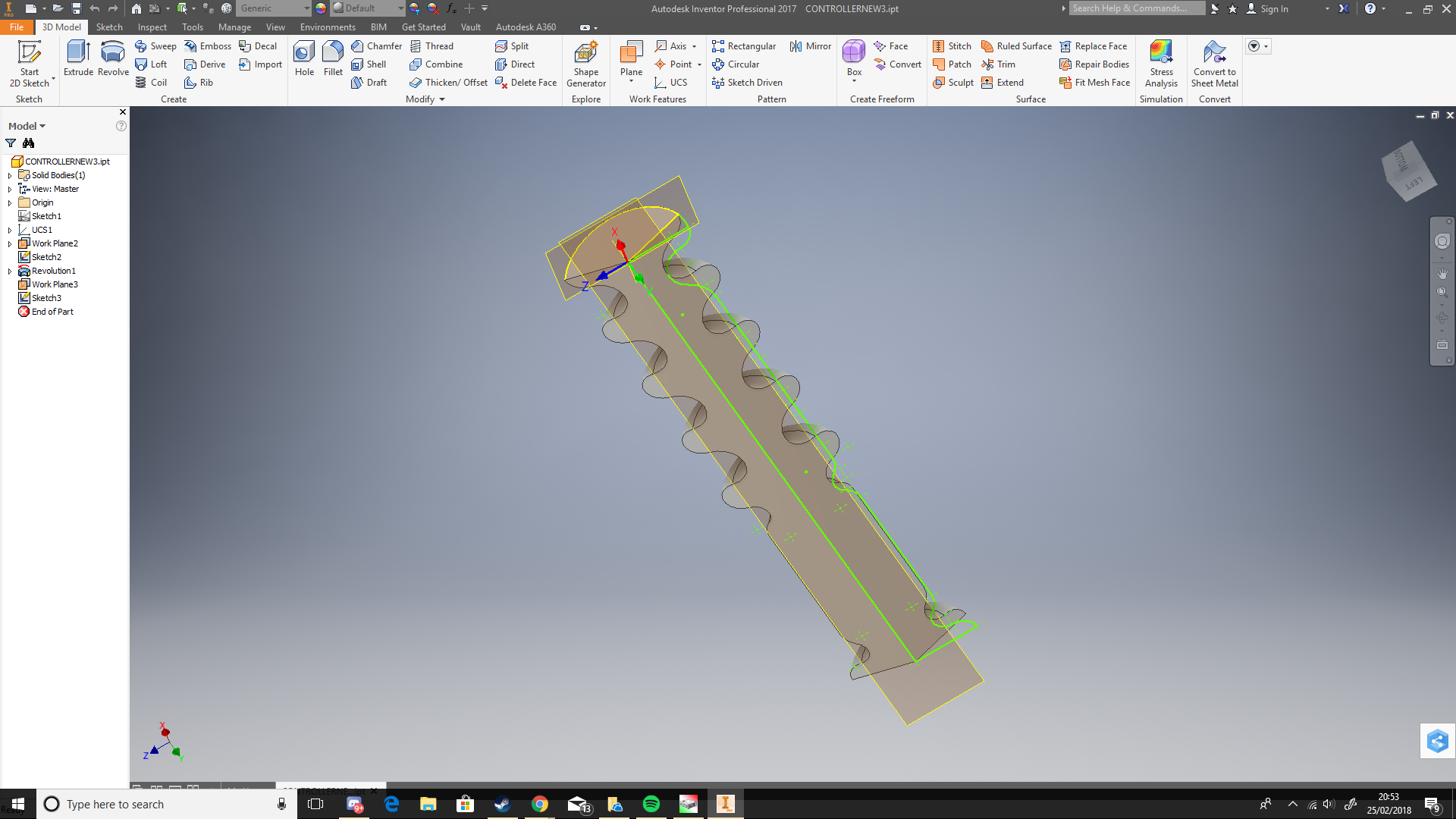The height and width of the screenshot is (819, 1456).
Task: Toggle the filter in the Model browser
Action: [11, 143]
